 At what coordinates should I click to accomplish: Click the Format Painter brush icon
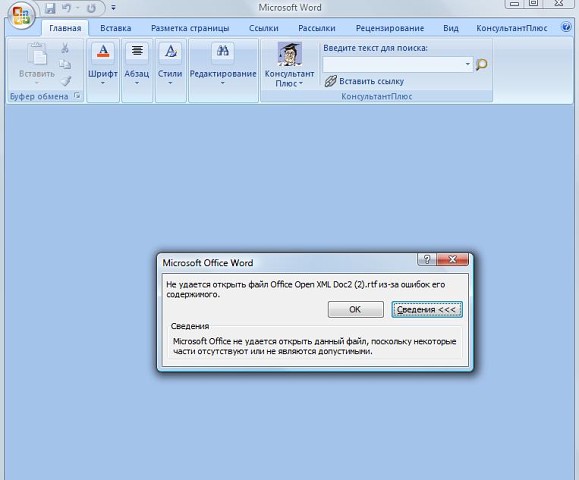coord(66,81)
